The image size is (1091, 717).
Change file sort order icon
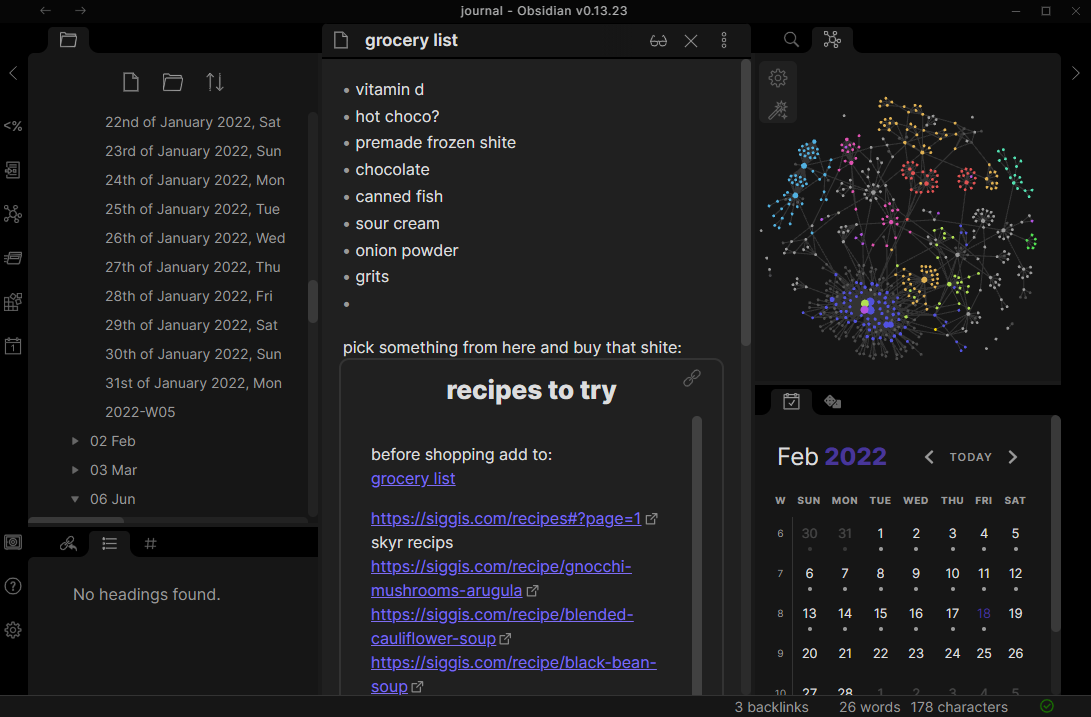point(215,82)
